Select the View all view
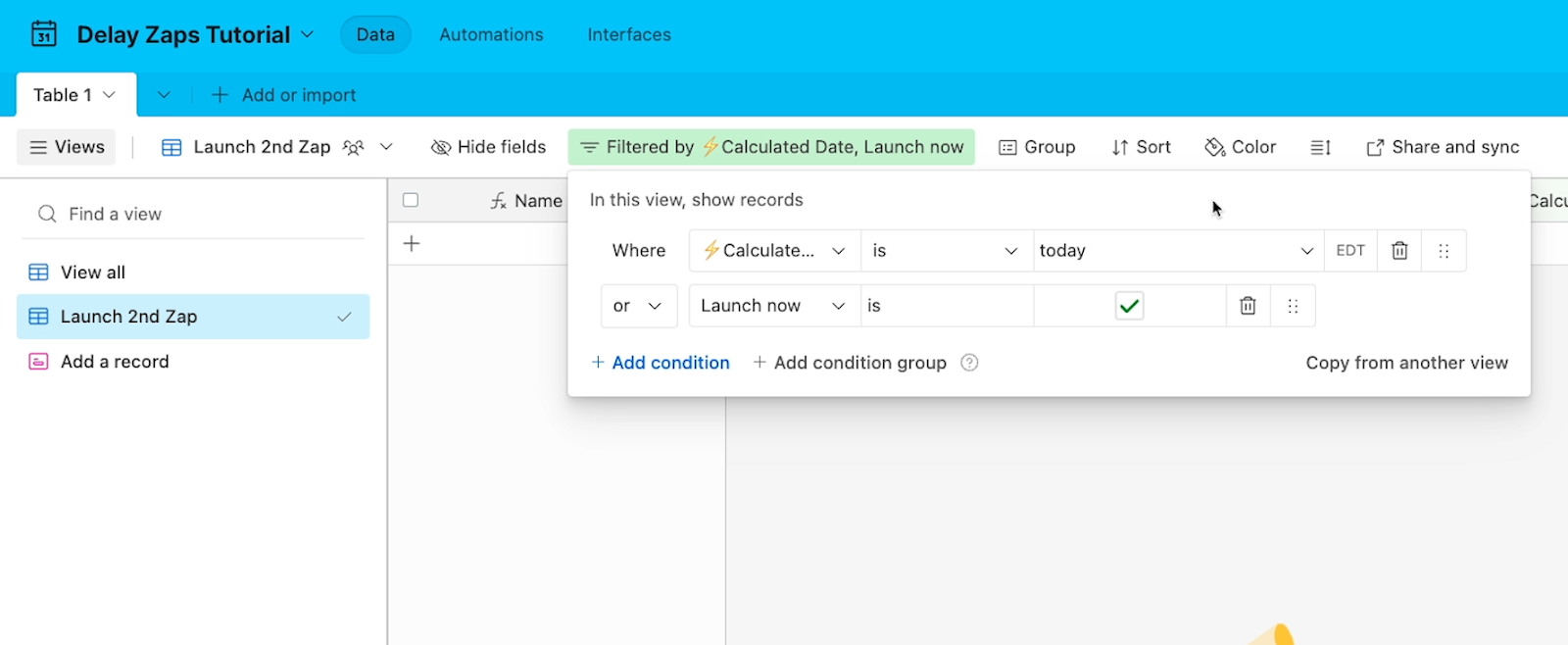 tap(193, 273)
